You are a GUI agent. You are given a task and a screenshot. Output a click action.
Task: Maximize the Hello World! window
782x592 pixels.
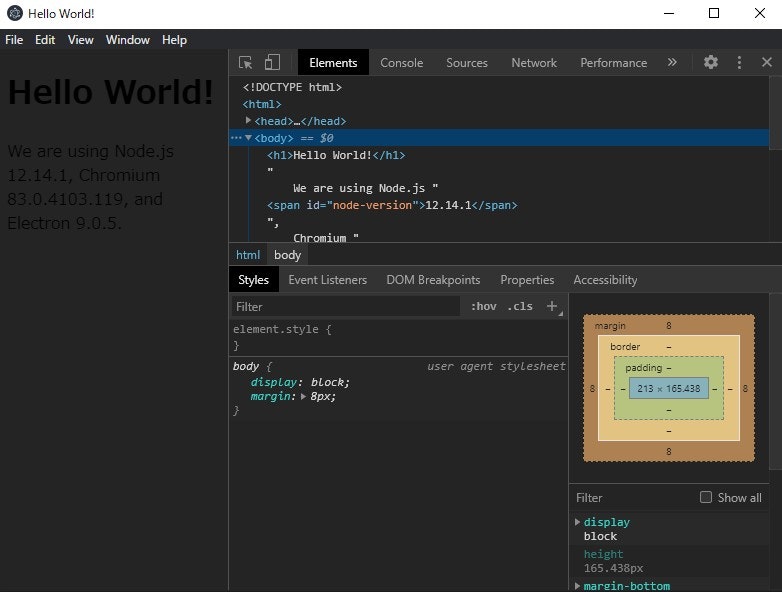coord(714,13)
